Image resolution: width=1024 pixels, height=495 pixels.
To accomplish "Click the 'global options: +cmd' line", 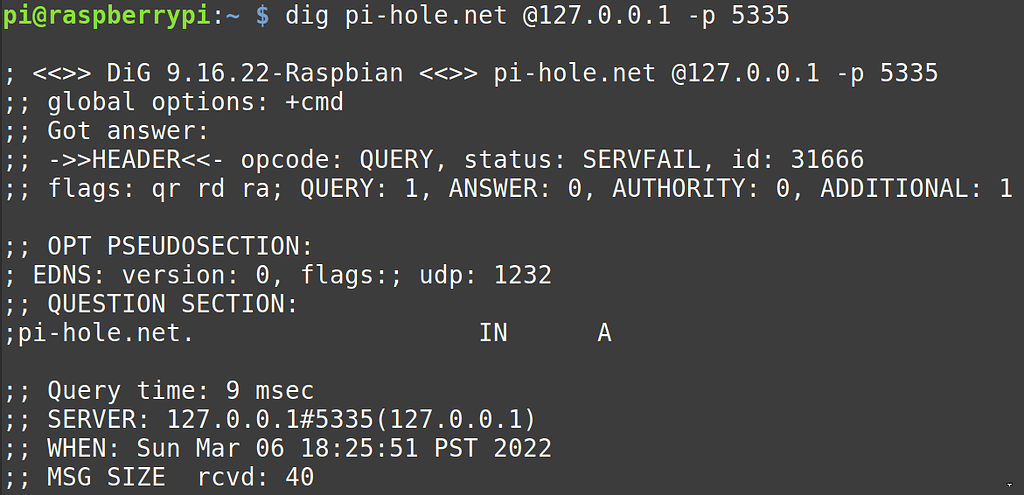I will 195,103.
